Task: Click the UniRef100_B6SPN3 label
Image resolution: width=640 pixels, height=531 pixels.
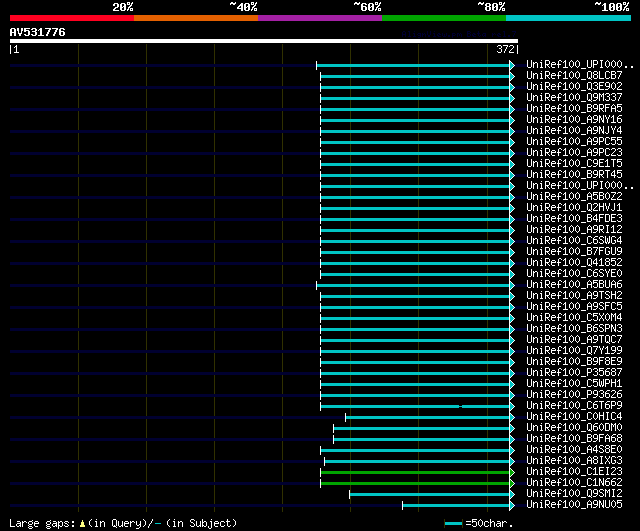Action: click(574, 329)
